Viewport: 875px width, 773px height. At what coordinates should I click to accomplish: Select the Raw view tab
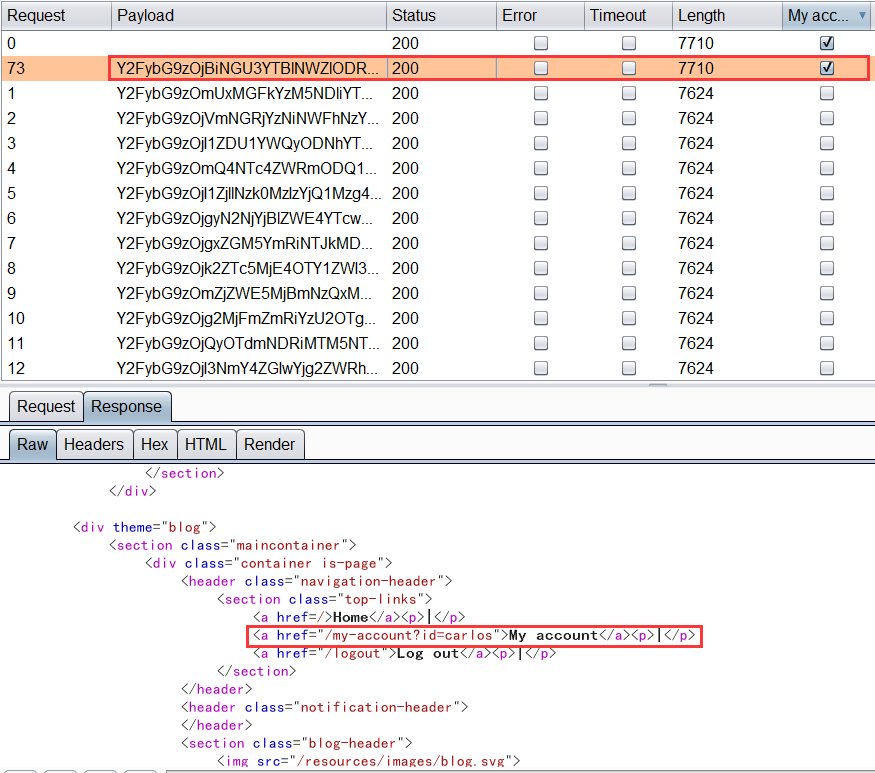click(32, 444)
